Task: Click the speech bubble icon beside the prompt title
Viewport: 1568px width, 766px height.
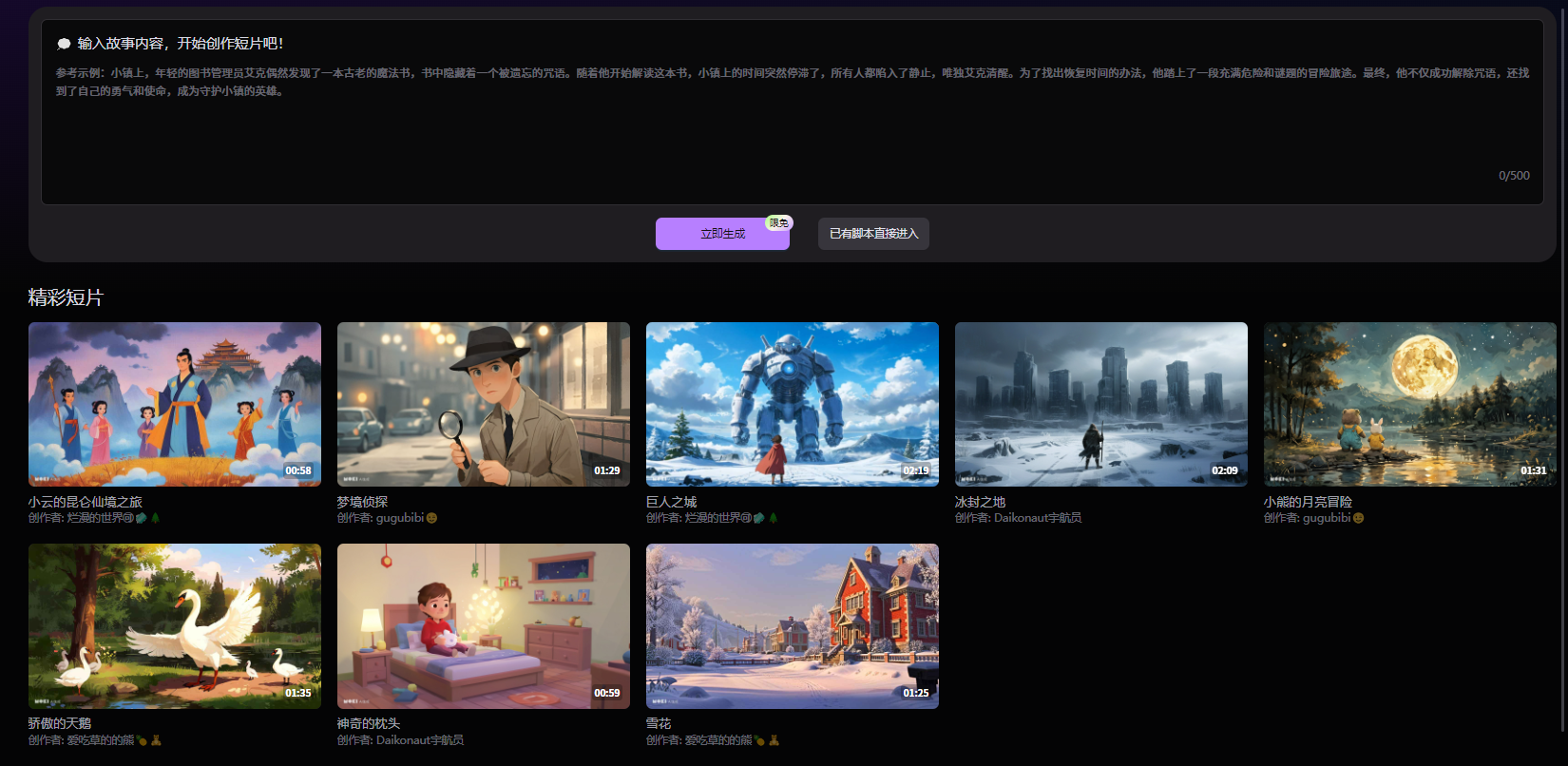Action: (64, 44)
